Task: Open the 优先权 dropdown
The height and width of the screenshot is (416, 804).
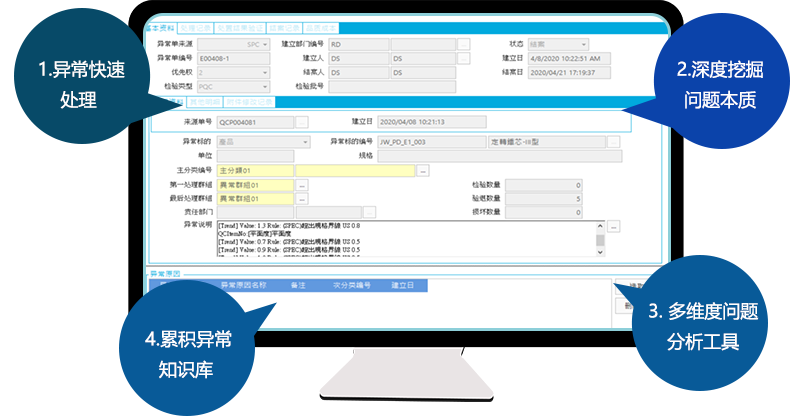Action: pos(264,73)
